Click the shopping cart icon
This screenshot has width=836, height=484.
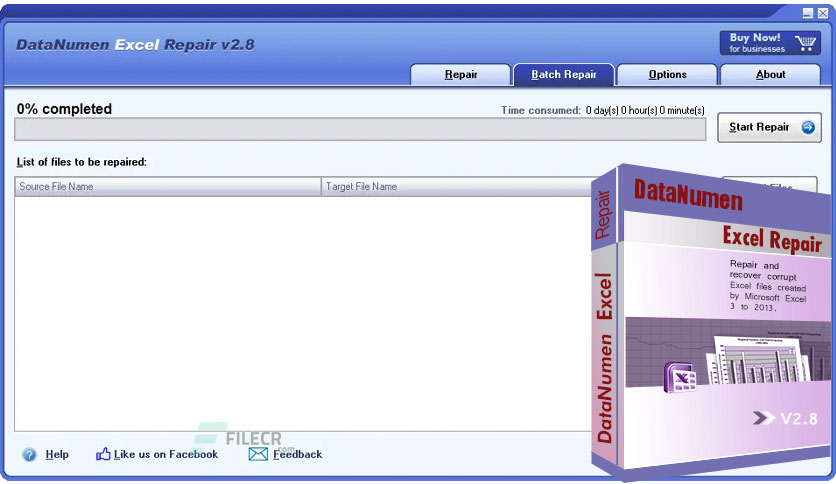805,43
